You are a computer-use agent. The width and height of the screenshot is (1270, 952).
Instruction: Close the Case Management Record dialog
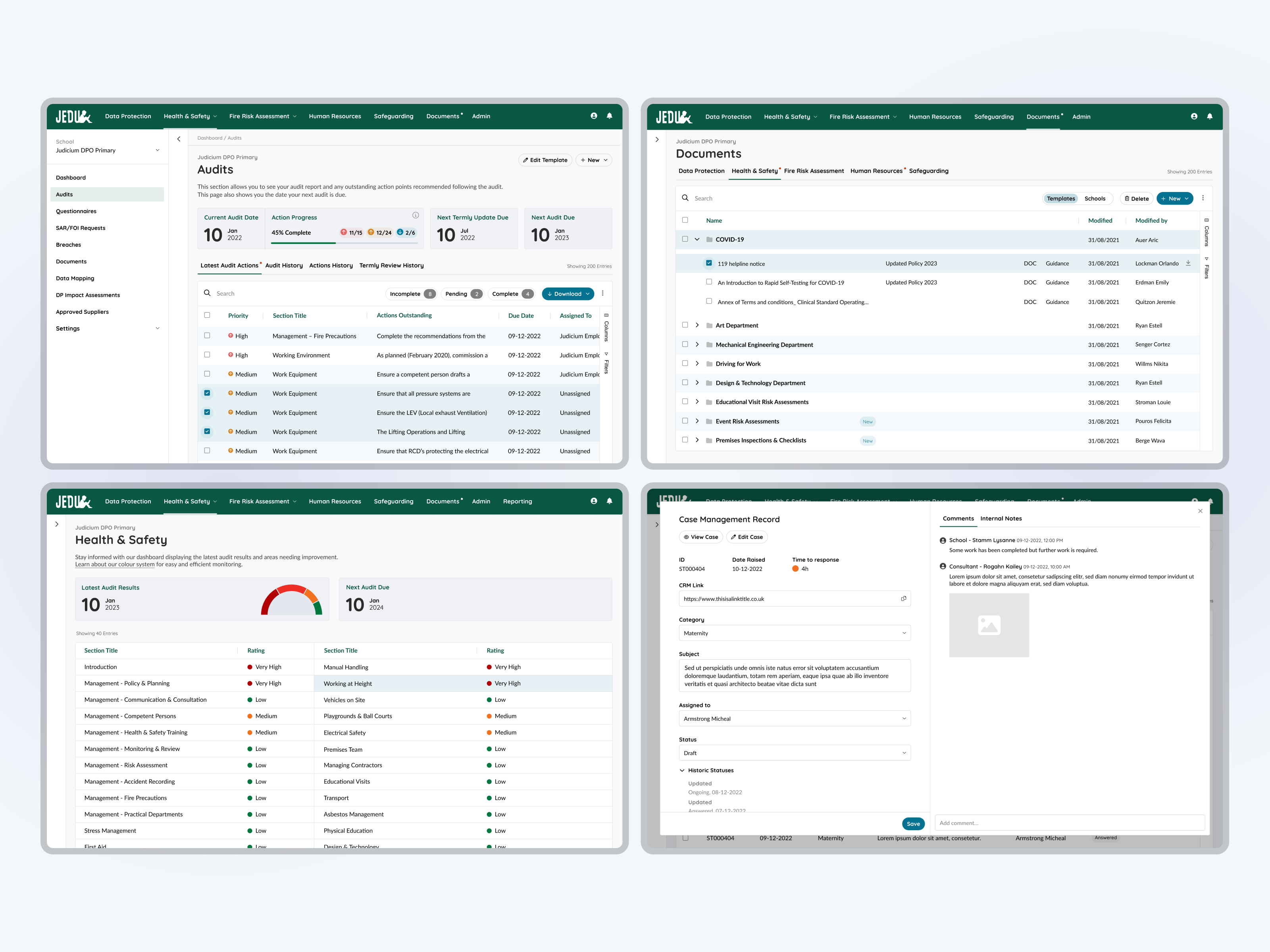(x=1200, y=511)
